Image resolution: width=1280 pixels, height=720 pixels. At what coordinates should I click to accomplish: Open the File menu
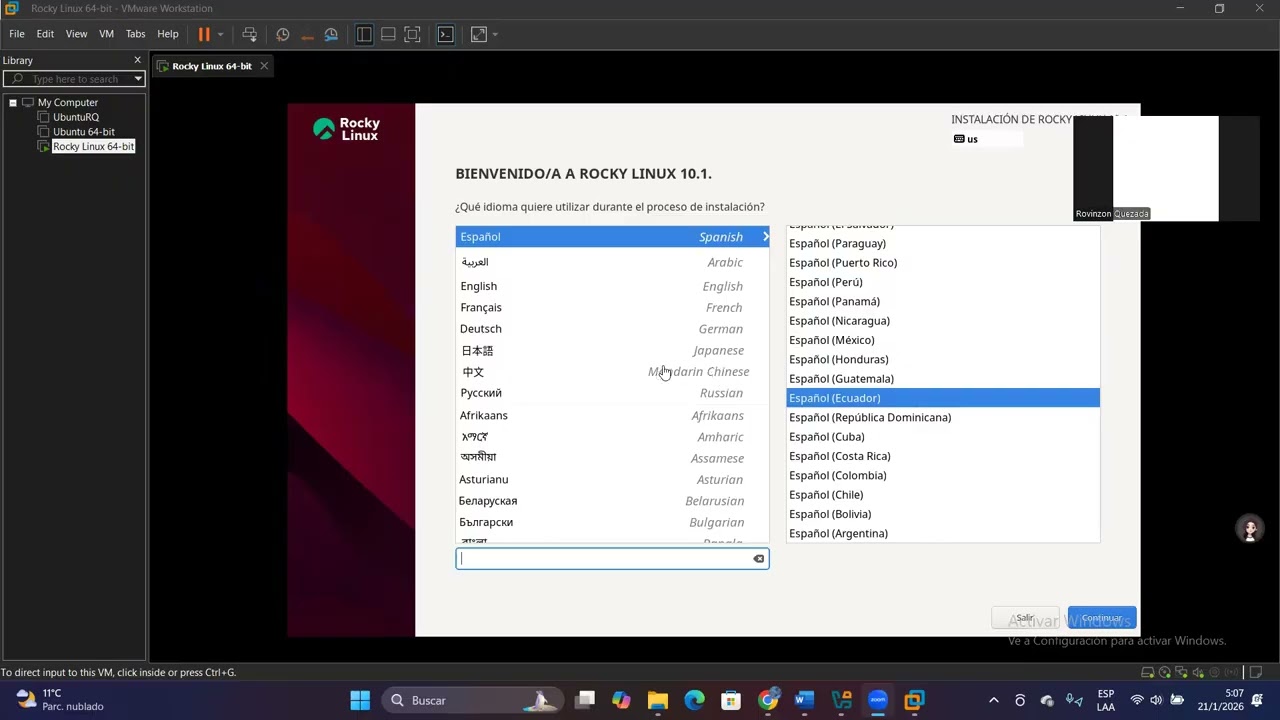17,34
